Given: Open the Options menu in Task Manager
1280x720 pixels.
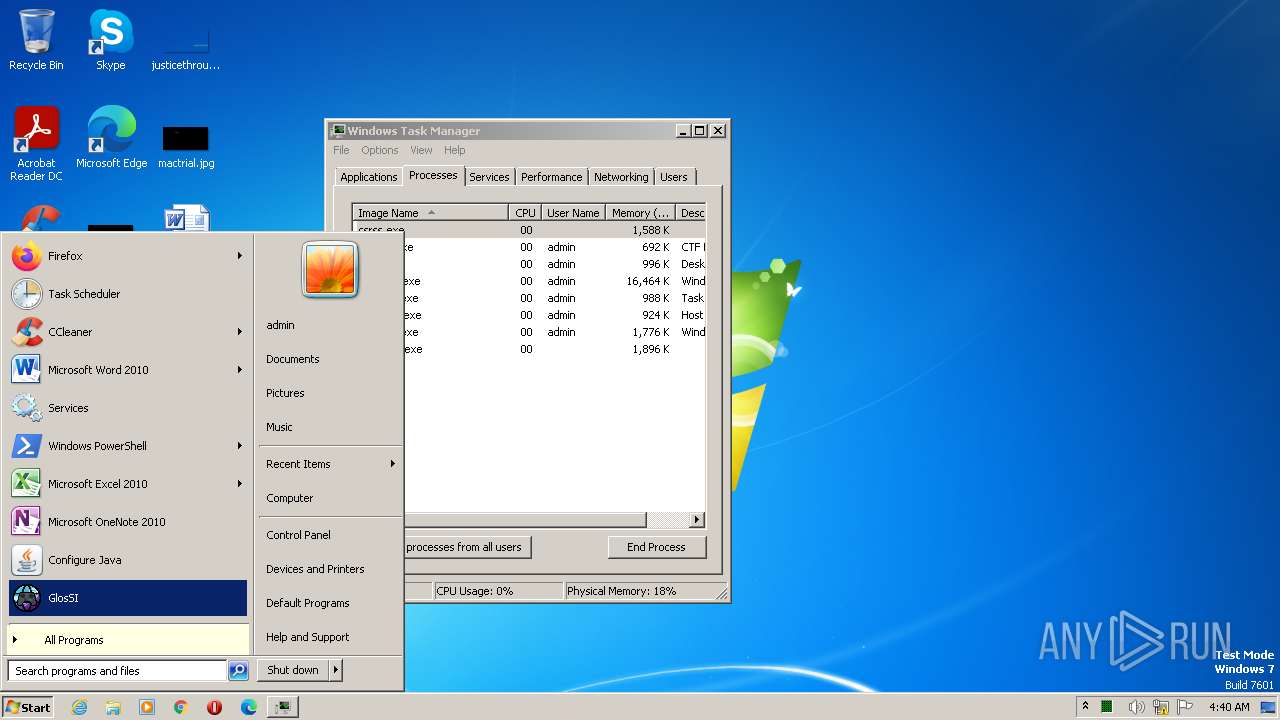Looking at the screenshot, I should 380,150.
